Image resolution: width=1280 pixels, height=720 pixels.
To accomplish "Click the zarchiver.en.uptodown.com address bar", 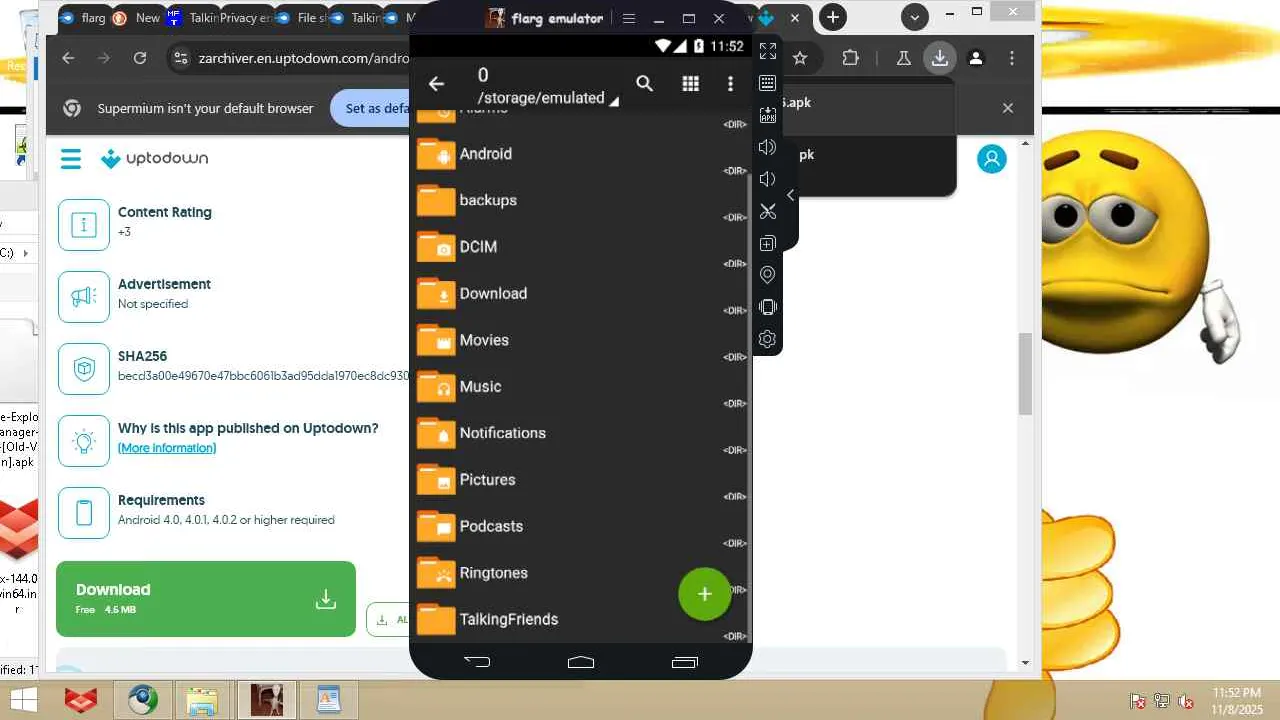I will click(304, 58).
